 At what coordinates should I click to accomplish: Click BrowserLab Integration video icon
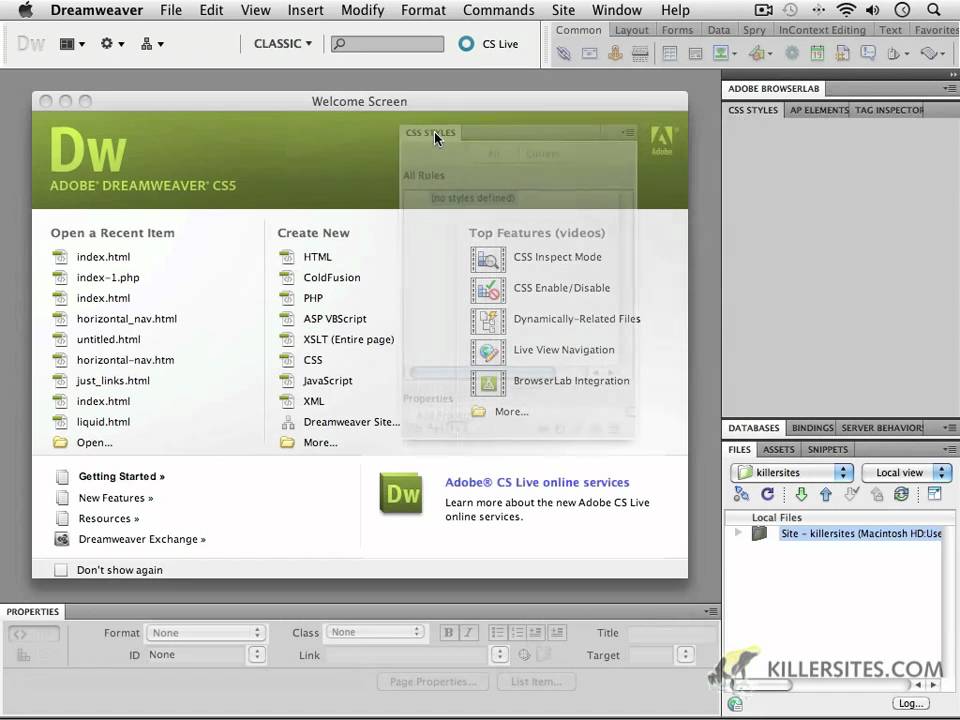[488, 383]
